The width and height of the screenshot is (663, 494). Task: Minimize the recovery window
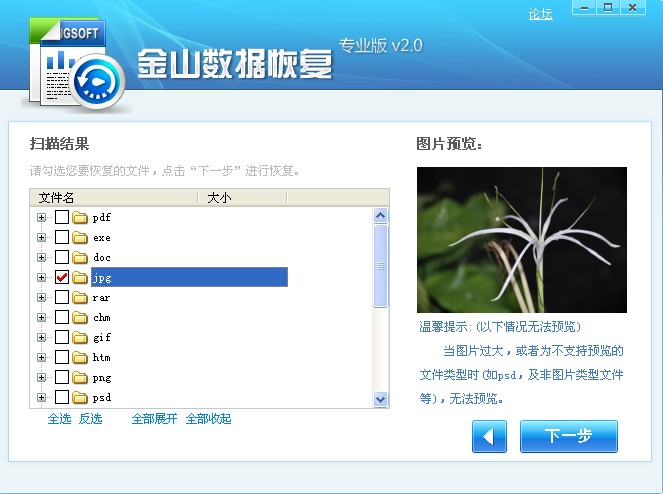[x=584, y=8]
